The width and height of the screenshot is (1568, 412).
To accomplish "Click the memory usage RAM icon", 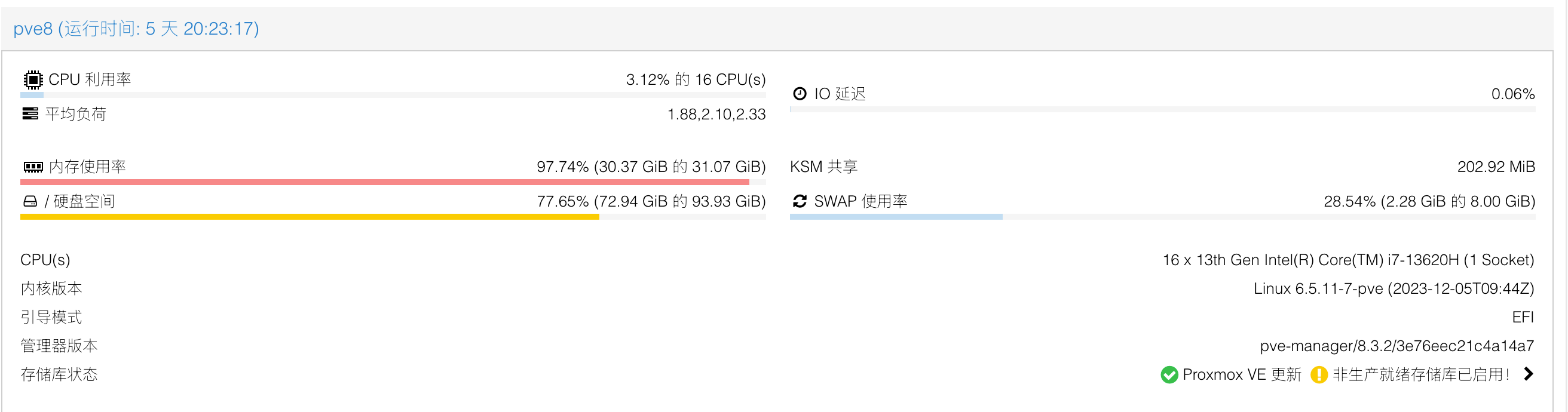I will tap(33, 167).
